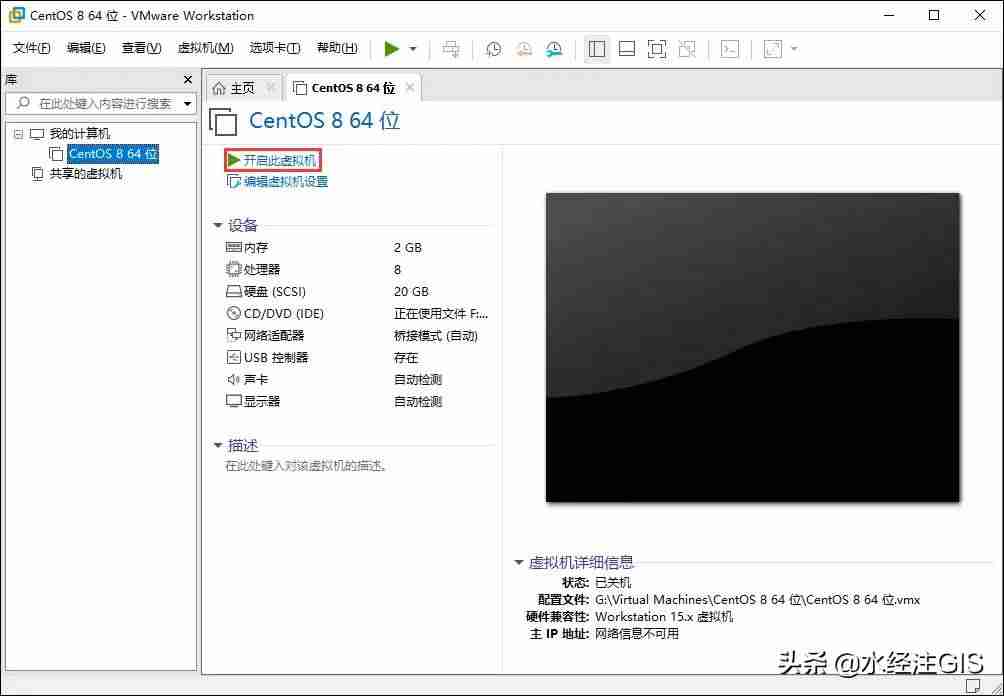Click the virtual machine preview thumbnail
Viewport: 1004px width, 696px height.
pos(752,347)
